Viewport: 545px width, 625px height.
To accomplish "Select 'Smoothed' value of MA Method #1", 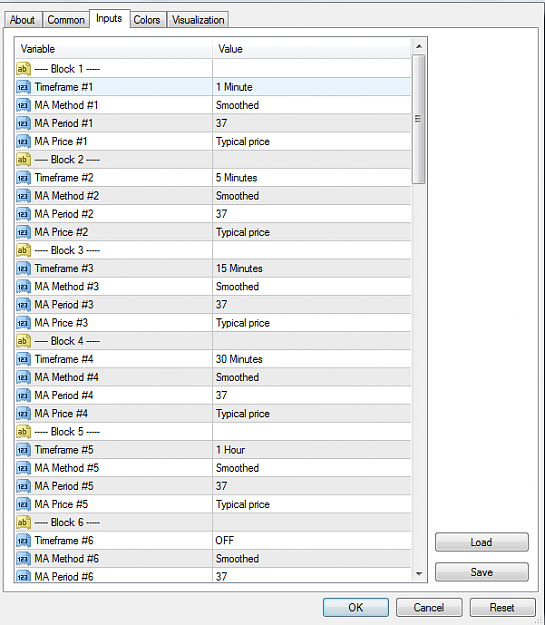I will pos(238,105).
